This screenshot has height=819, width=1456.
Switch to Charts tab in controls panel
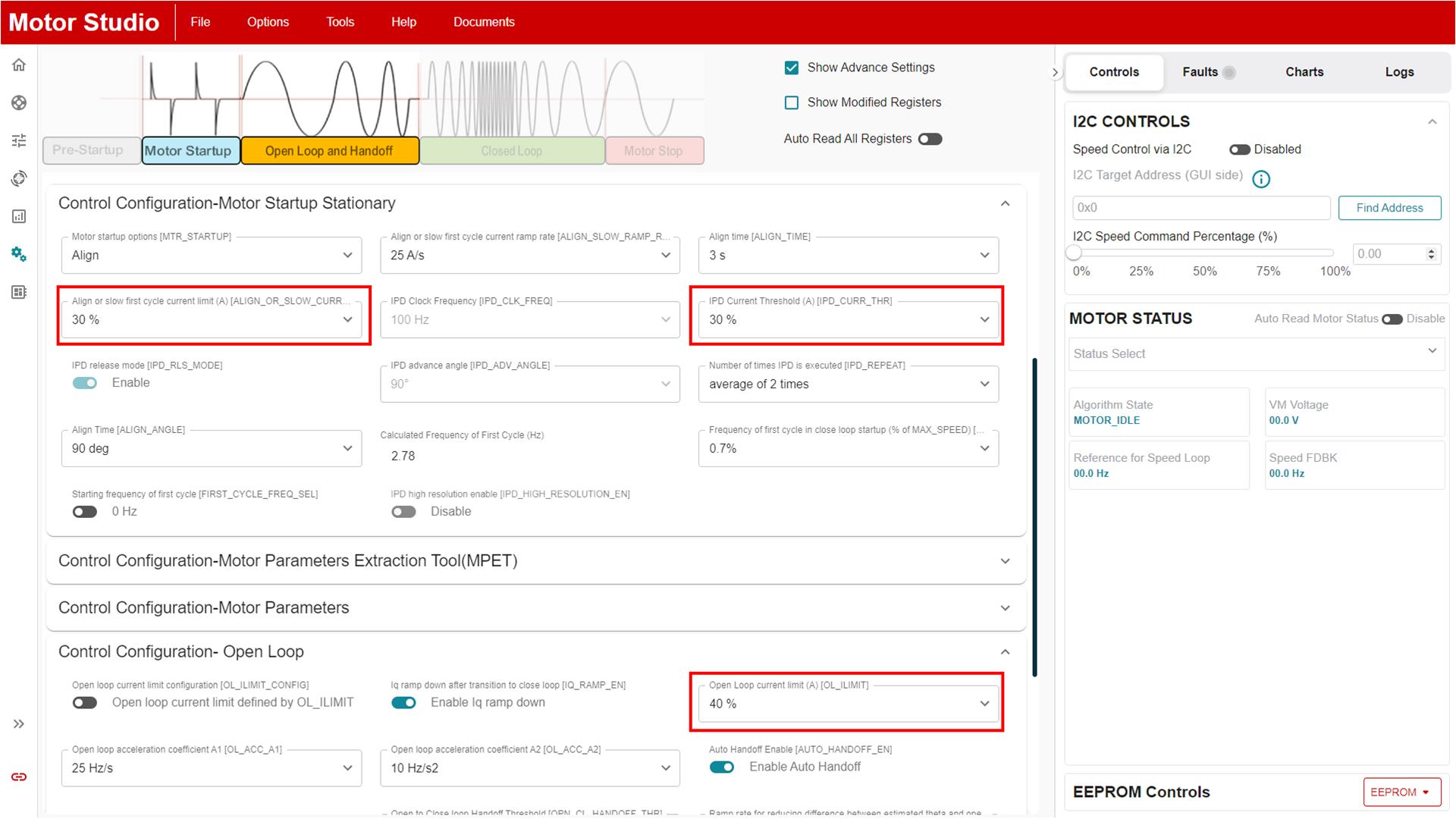pyautogui.click(x=1304, y=71)
